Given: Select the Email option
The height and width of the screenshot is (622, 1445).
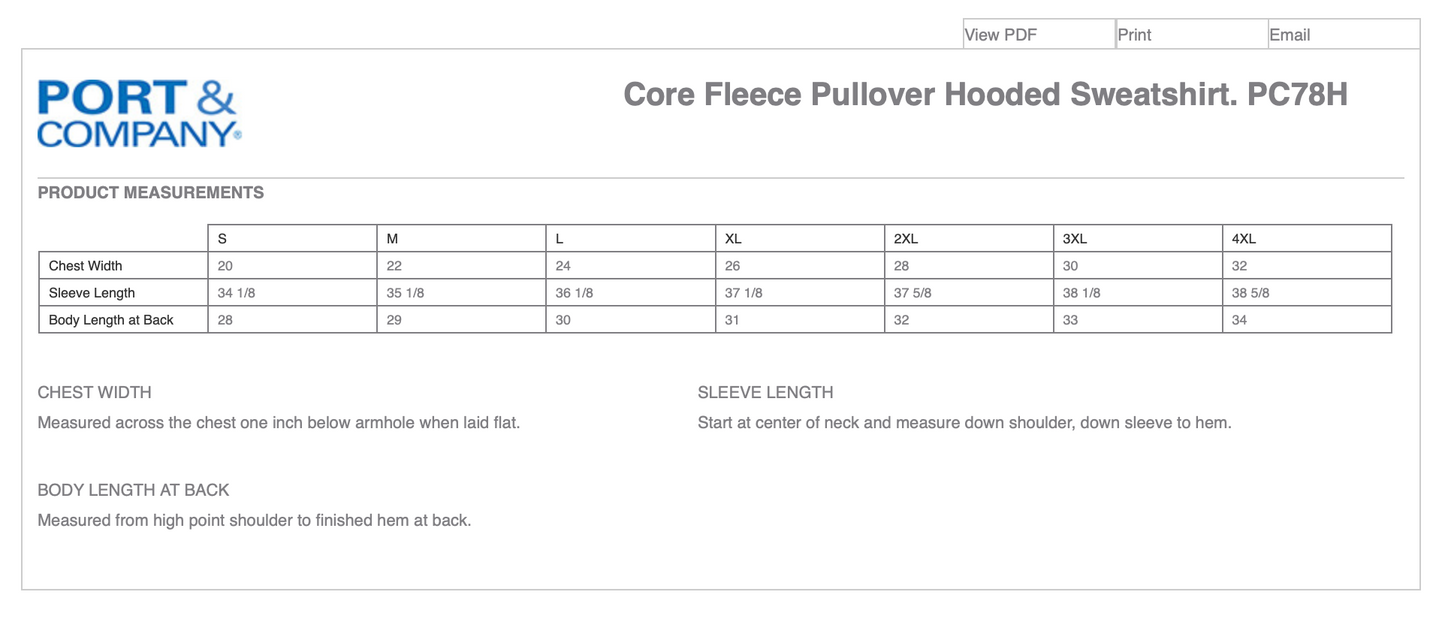Looking at the screenshot, I should pyautogui.click(x=1289, y=34).
